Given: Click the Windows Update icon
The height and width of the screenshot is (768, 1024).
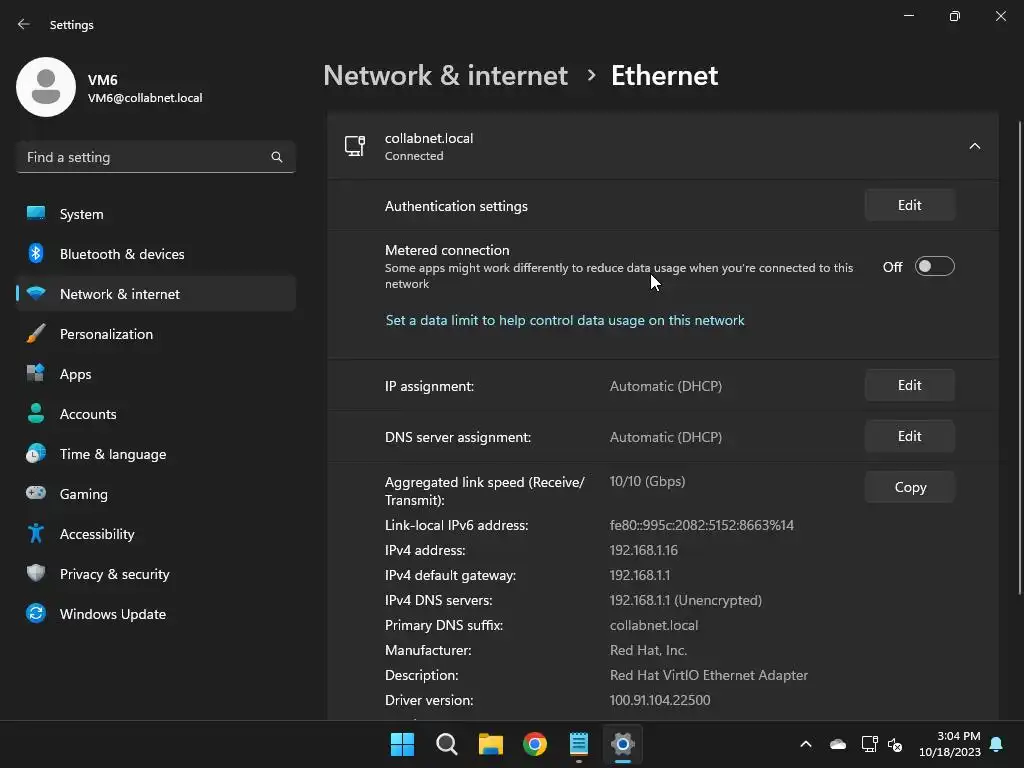Looking at the screenshot, I should click(36, 614).
